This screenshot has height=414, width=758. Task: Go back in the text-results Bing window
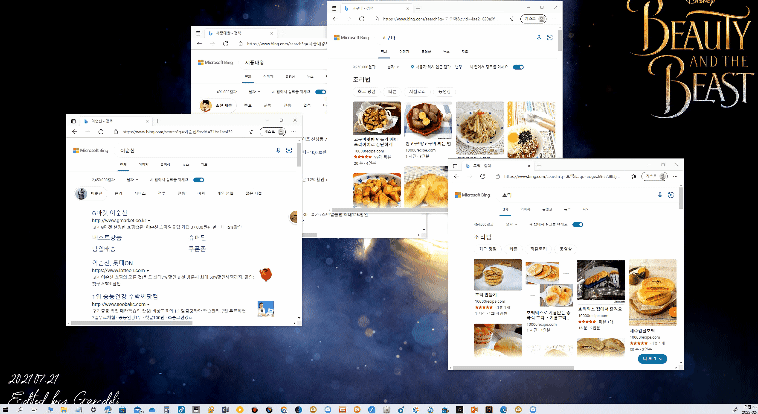click(74, 132)
